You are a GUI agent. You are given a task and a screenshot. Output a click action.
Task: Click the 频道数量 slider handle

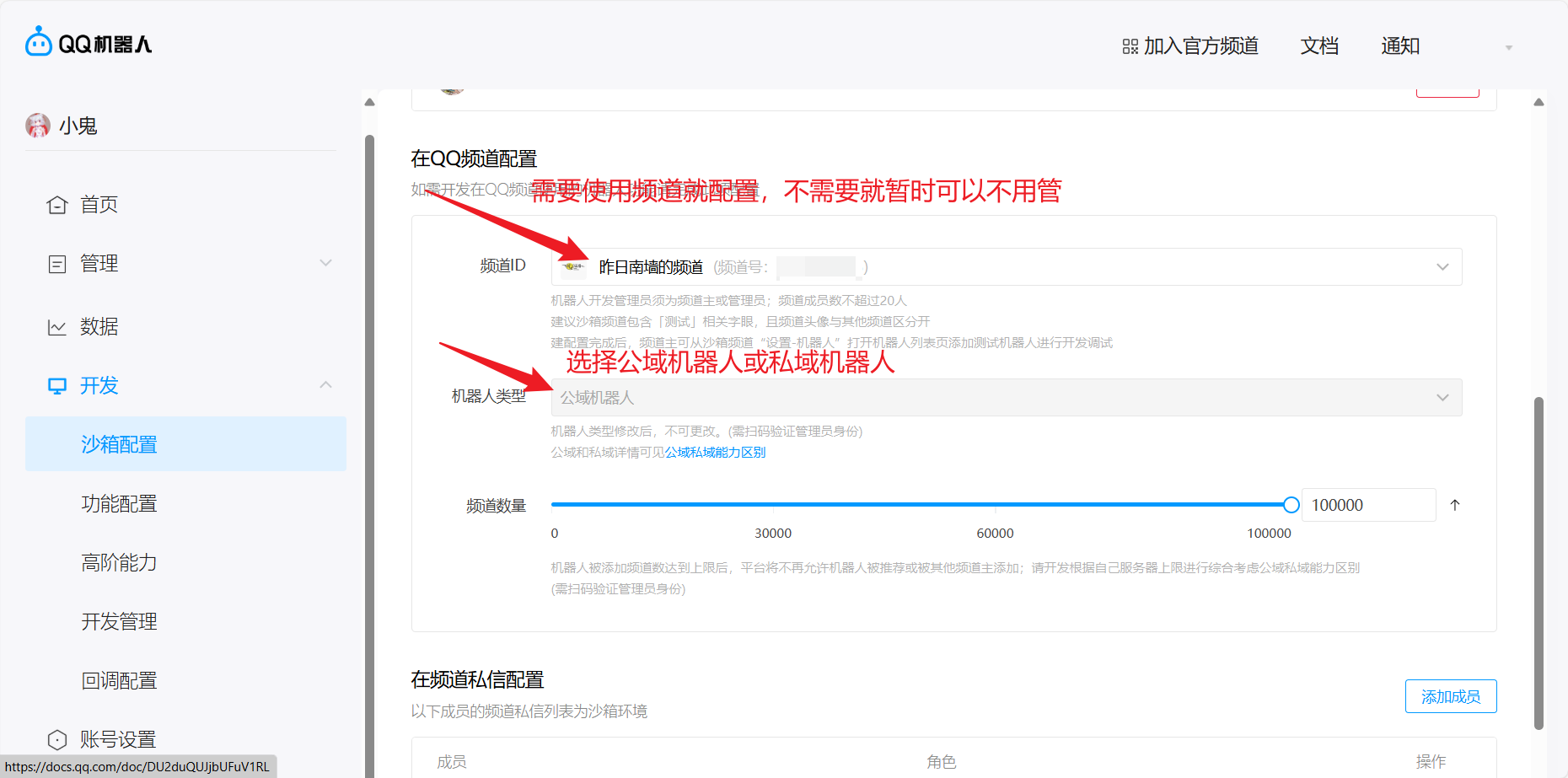(1291, 505)
